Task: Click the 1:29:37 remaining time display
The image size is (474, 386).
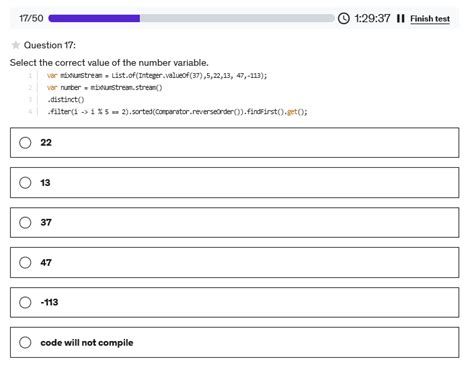Action: click(372, 18)
